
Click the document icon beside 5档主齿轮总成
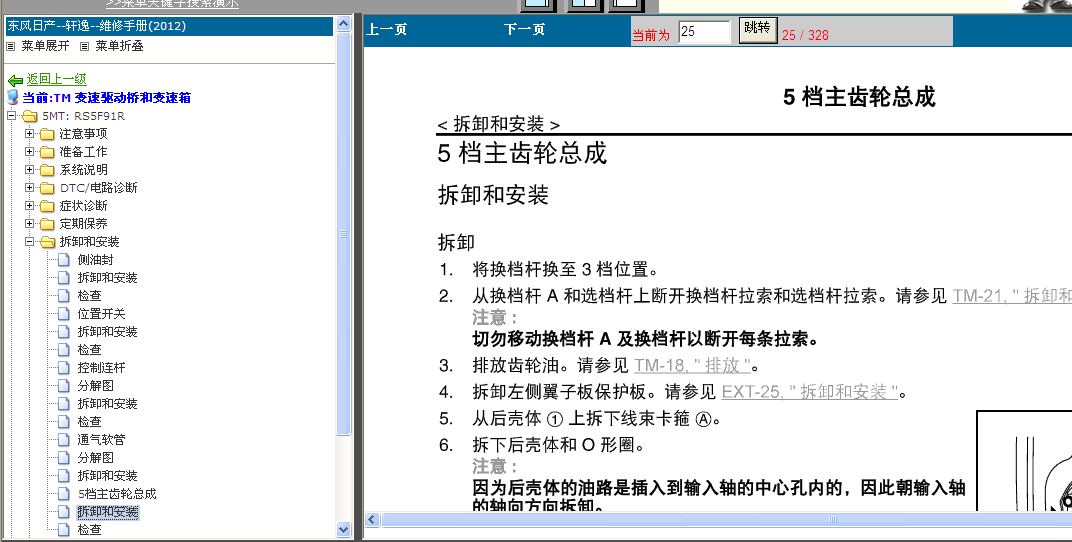64,493
